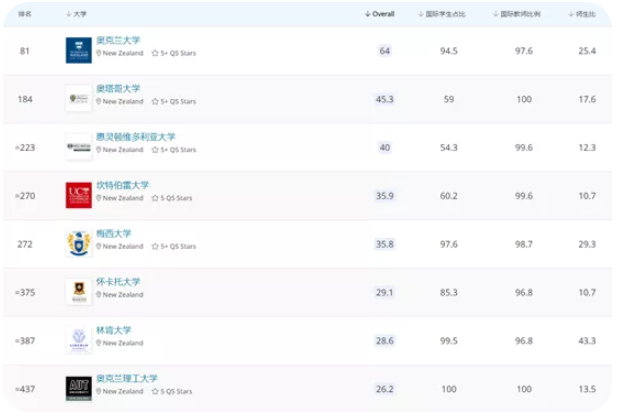Click the location pin under 林肯大学
The image size is (623, 414).
[x=99, y=343]
